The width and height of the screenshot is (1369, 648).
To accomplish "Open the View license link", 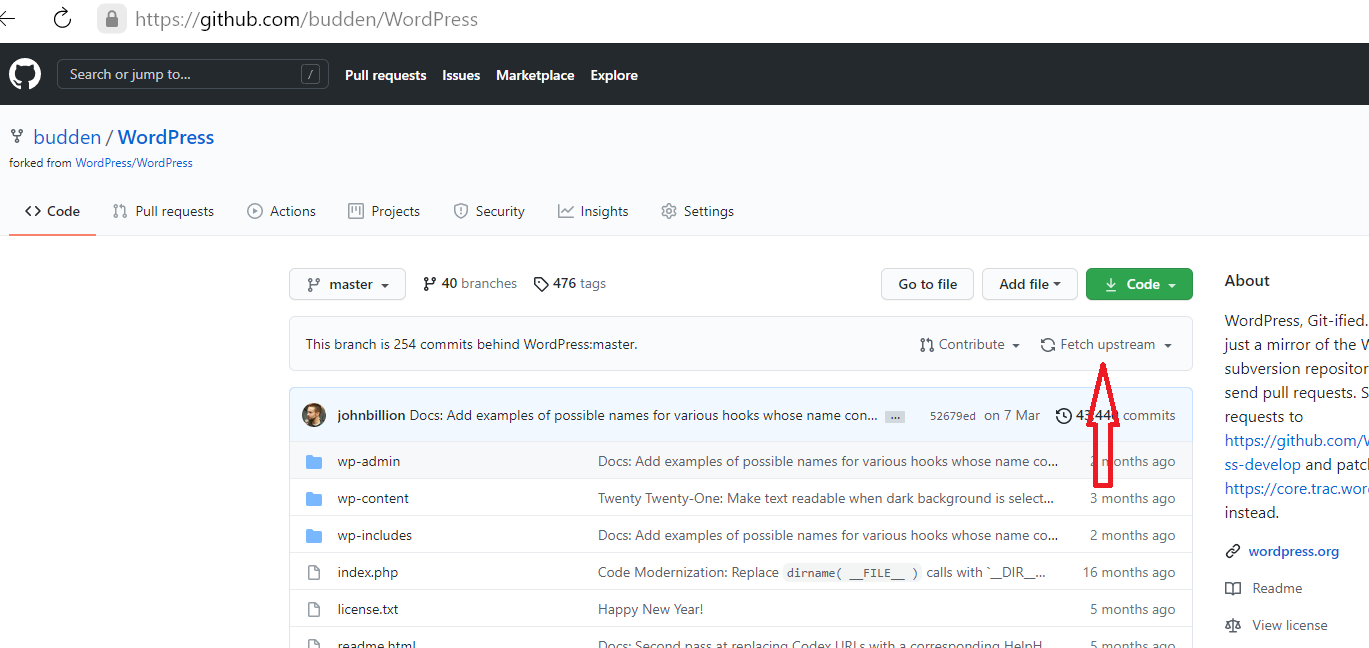I will point(1290,626).
